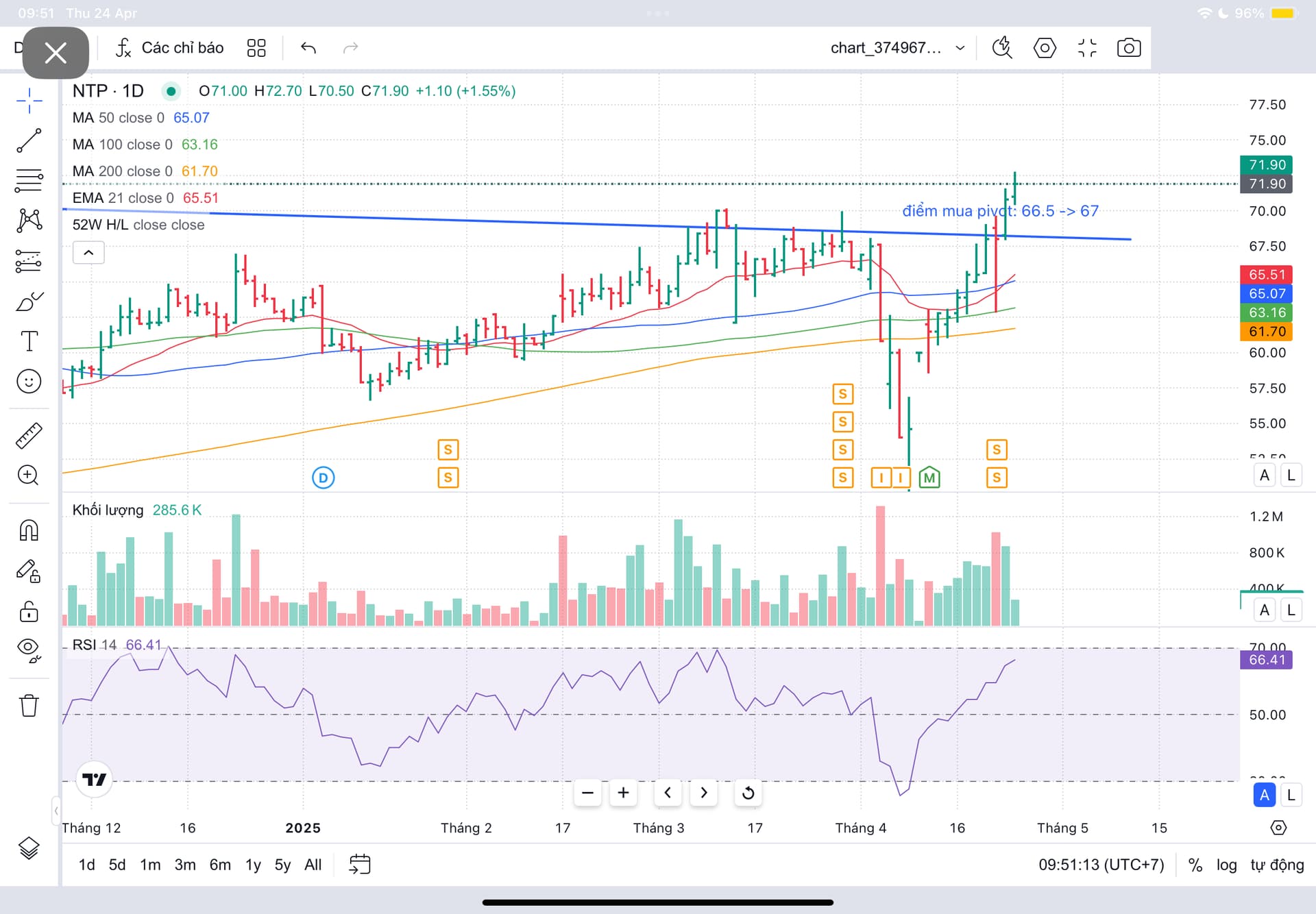Image resolution: width=1316 pixels, height=914 pixels.
Task: Open the Fibonacci retracement tool
Action: click(x=29, y=180)
